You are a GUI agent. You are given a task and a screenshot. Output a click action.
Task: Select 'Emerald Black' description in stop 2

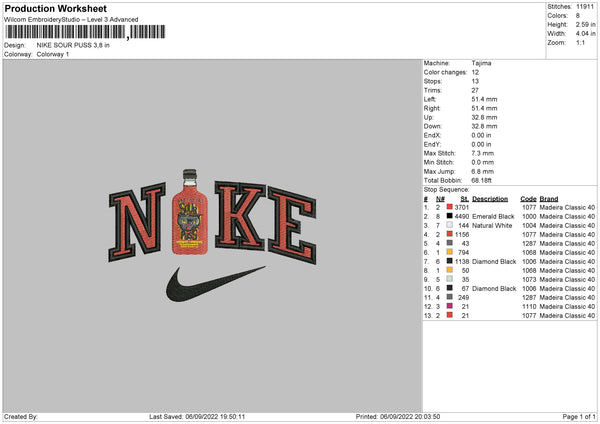493,217
